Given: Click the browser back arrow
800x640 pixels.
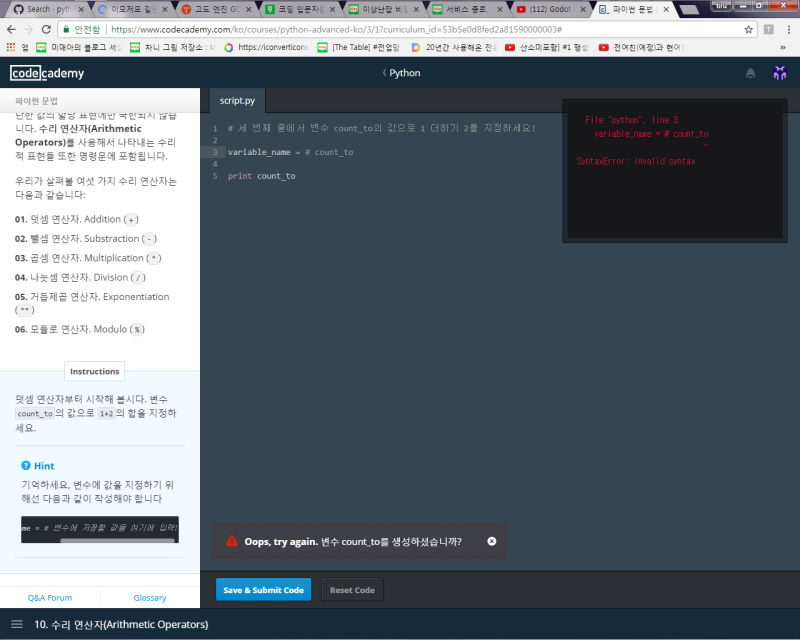Looking at the screenshot, I should [10, 28].
